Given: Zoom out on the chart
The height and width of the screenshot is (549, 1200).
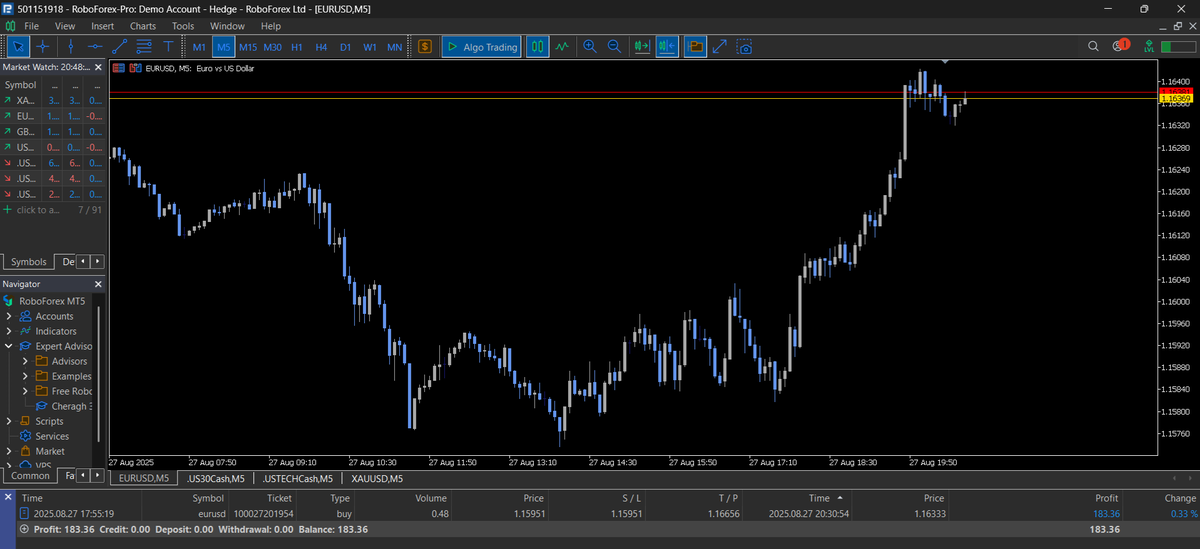Looking at the screenshot, I should [614, 46].
